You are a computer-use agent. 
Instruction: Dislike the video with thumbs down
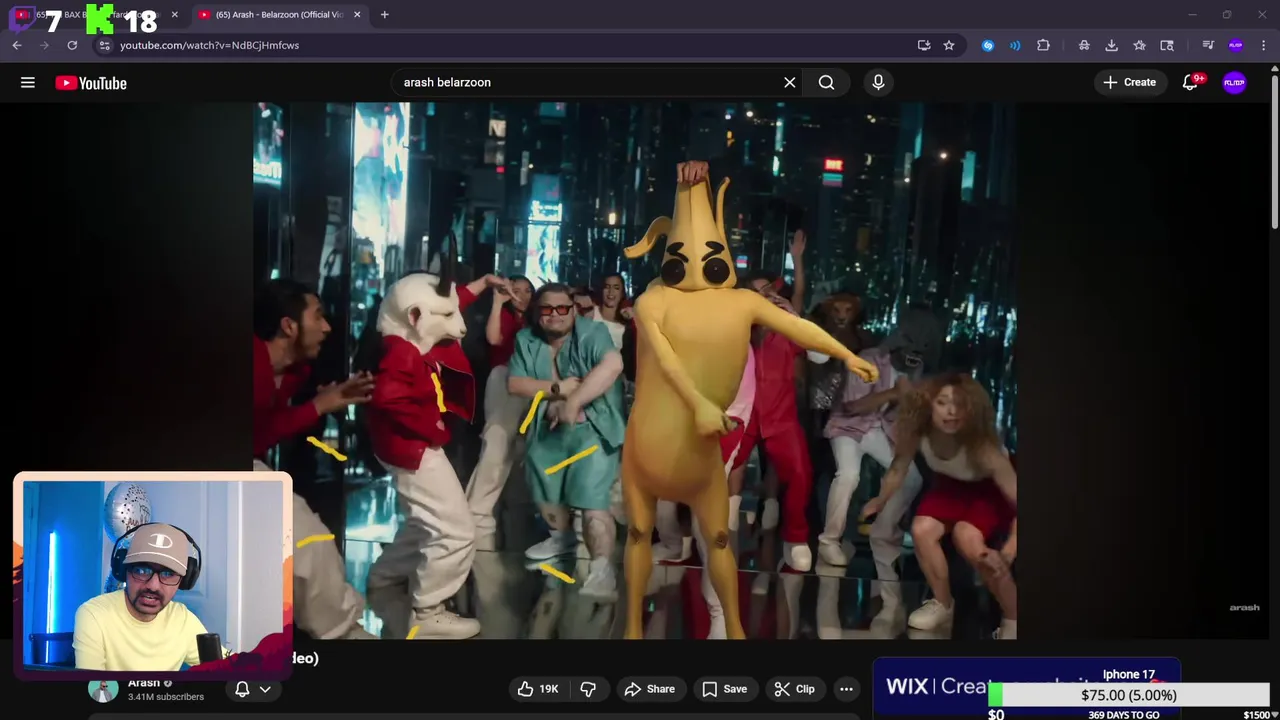point(588,689)
